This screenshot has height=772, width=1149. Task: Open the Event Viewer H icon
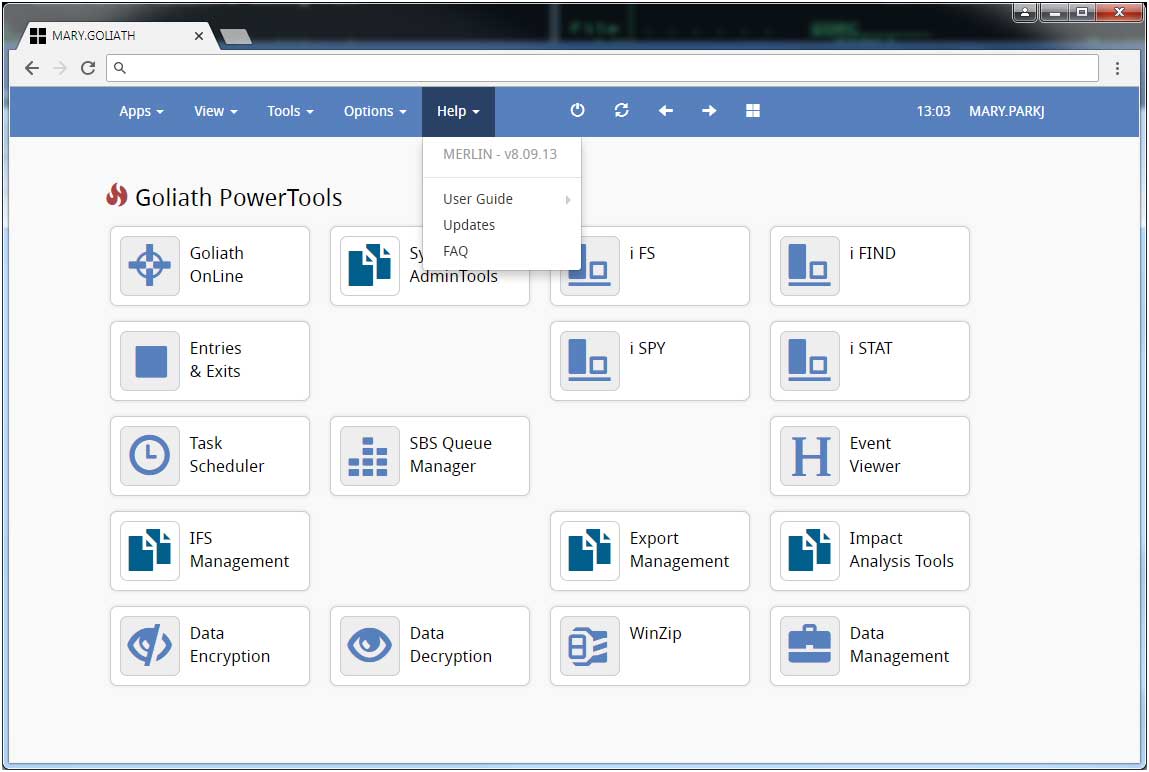(810, 456)
